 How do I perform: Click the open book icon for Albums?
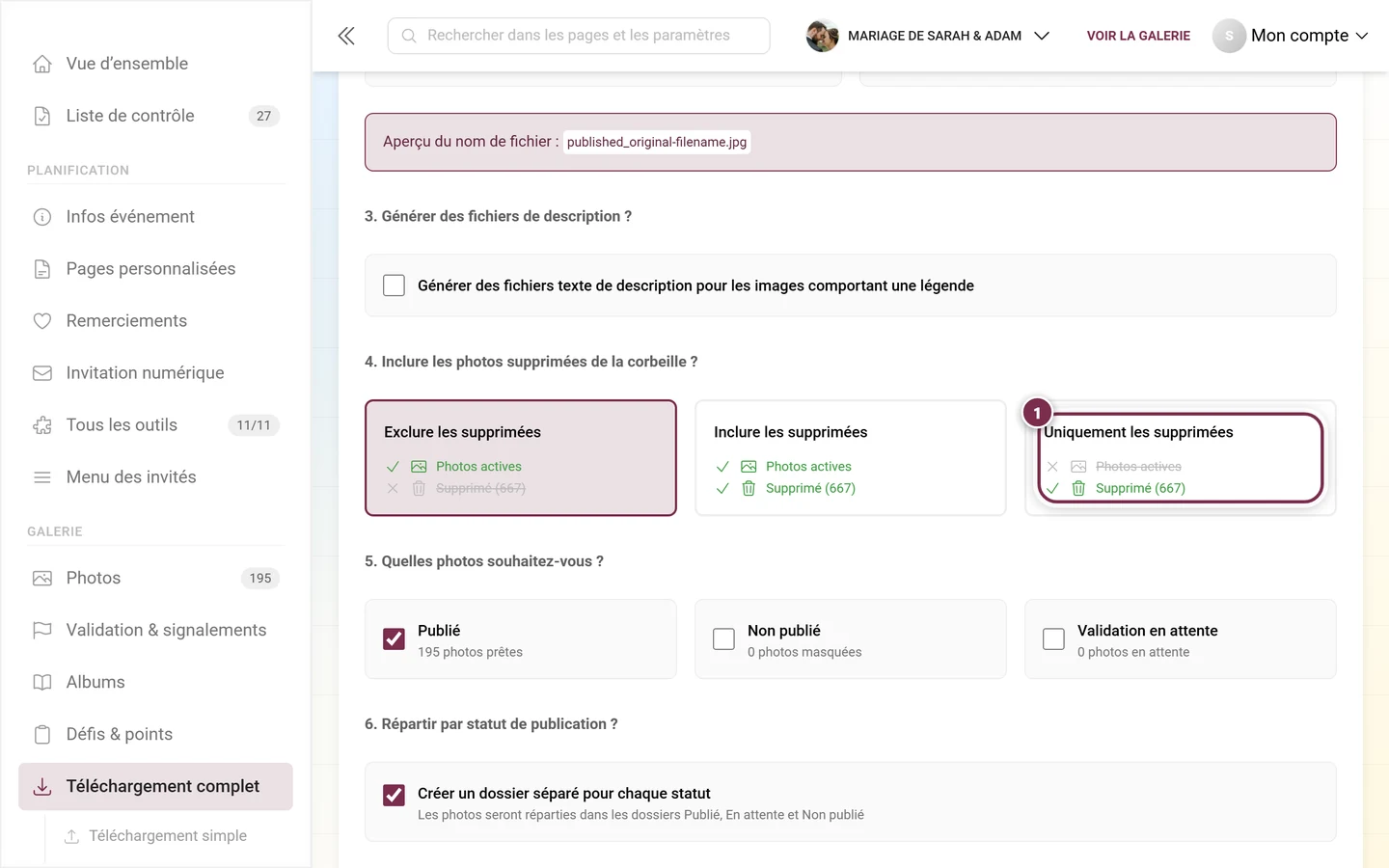[42, 683]
